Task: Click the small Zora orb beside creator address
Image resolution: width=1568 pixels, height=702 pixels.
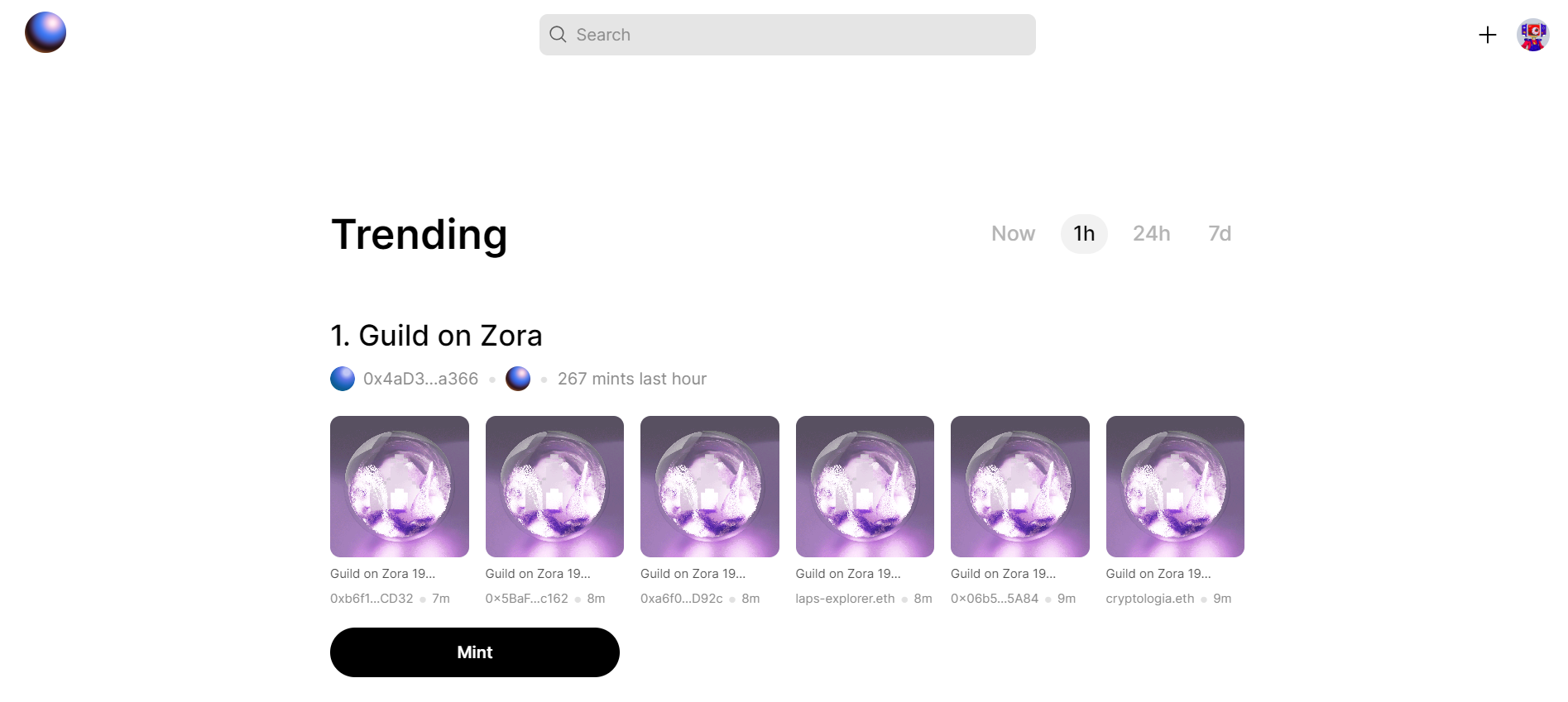Action: click(518, 379)
